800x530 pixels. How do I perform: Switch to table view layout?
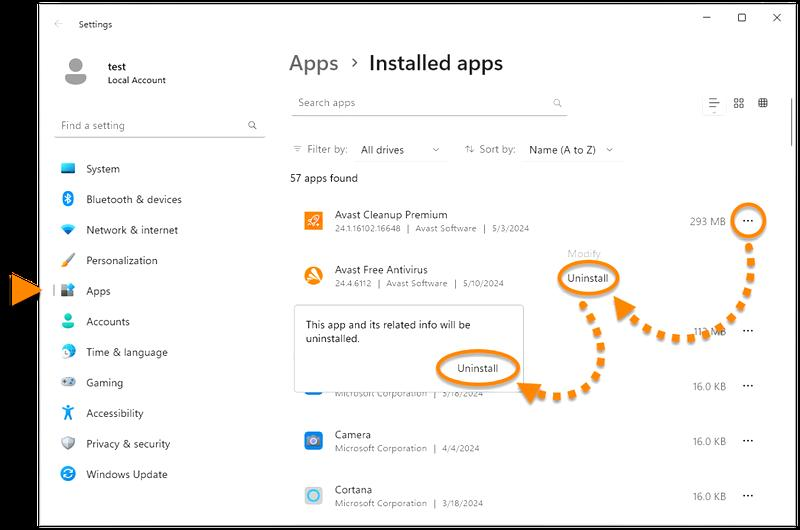[763, 103]
